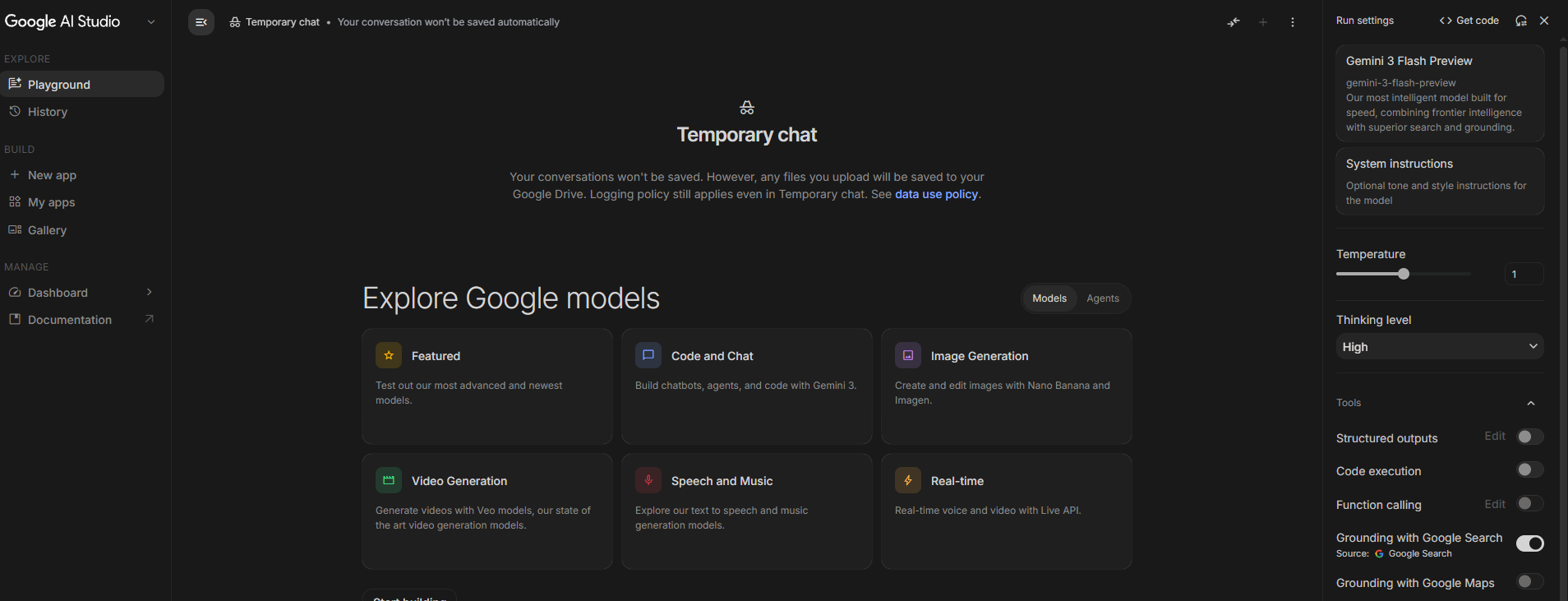Click Edit next to Function calling
Image resolution: width=1568 pixels, height=601 pixels.
click(x=1495, y=504)
